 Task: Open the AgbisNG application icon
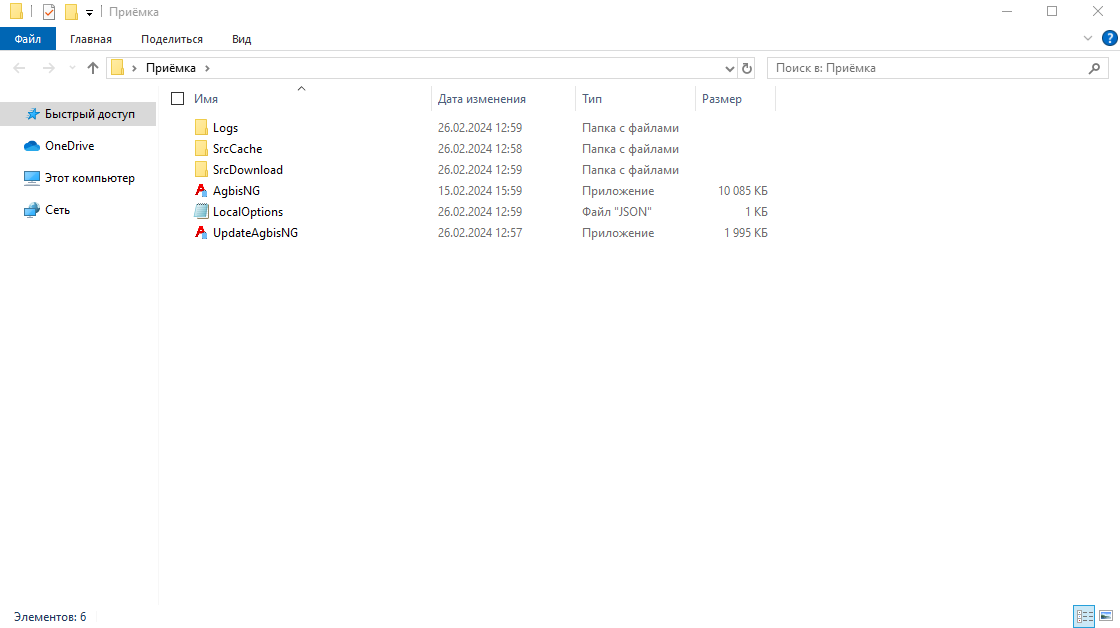coord(201,191)
